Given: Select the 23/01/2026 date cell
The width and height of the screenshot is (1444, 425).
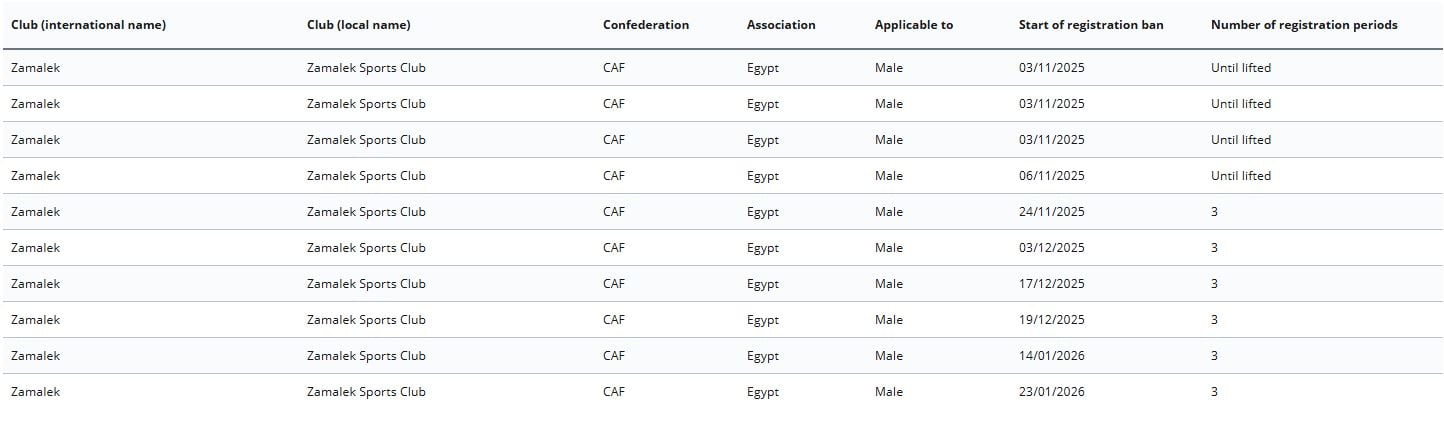Looking at the screenshot, I should click(x=1051, y=392).
